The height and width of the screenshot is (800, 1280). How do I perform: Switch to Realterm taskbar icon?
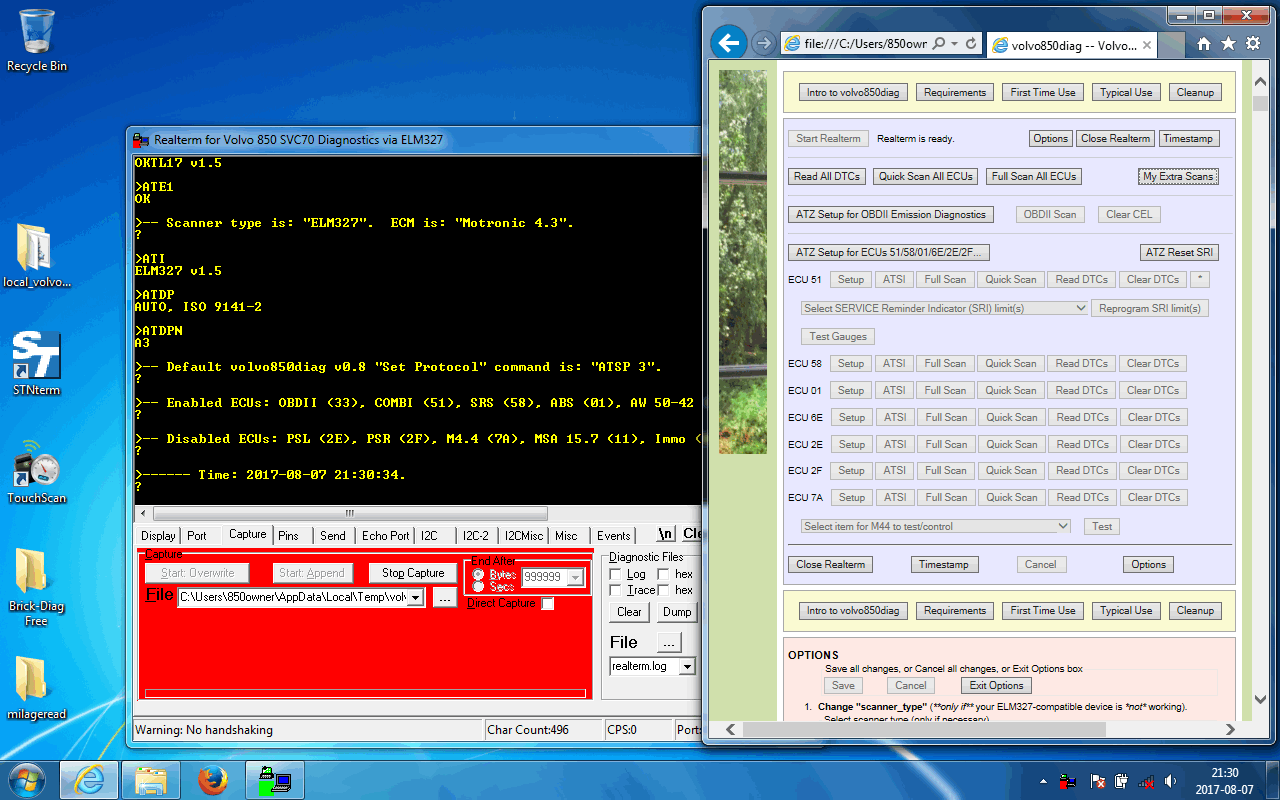(x=274, y=779)
